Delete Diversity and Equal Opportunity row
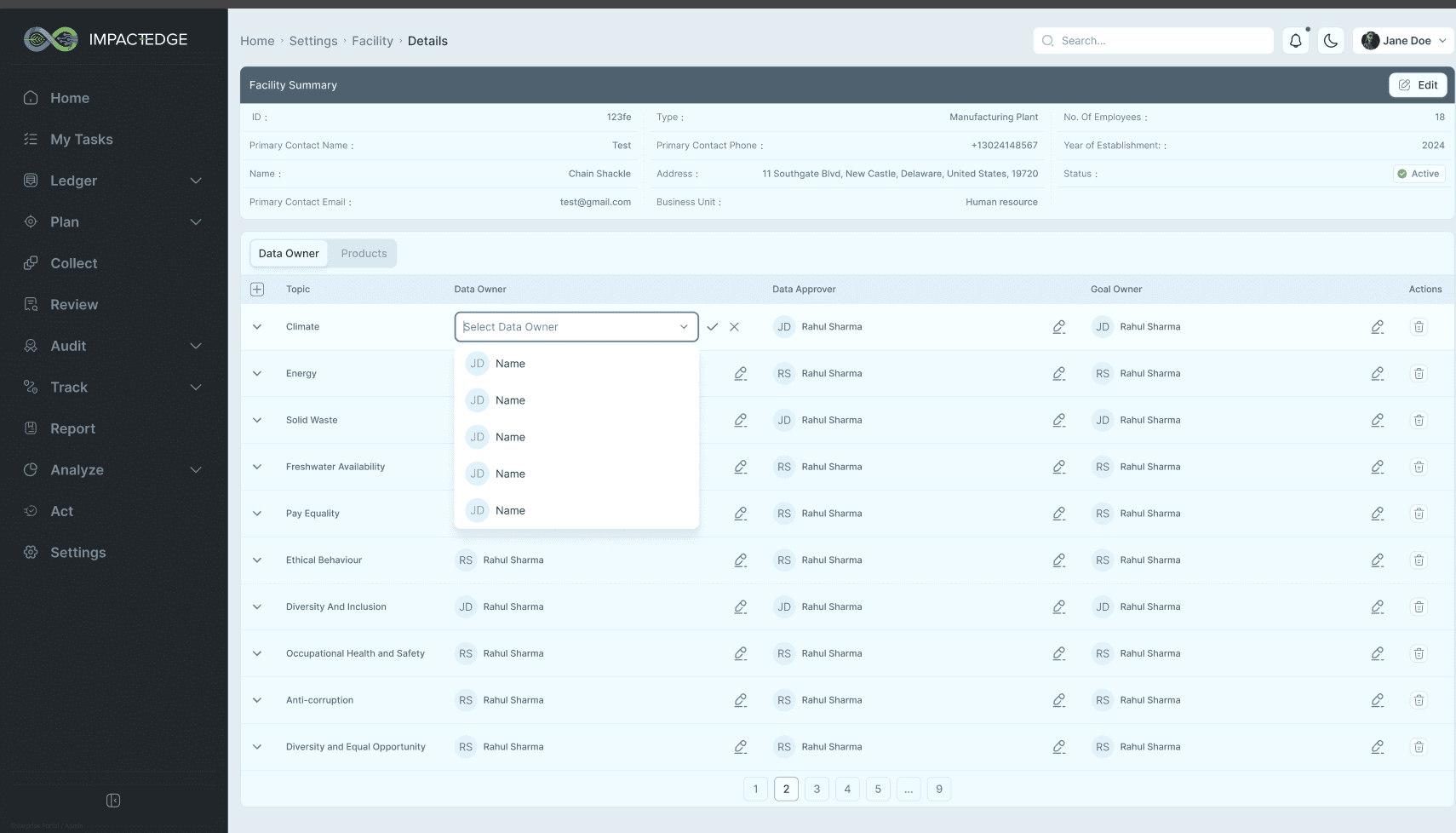 point(1419,747)
